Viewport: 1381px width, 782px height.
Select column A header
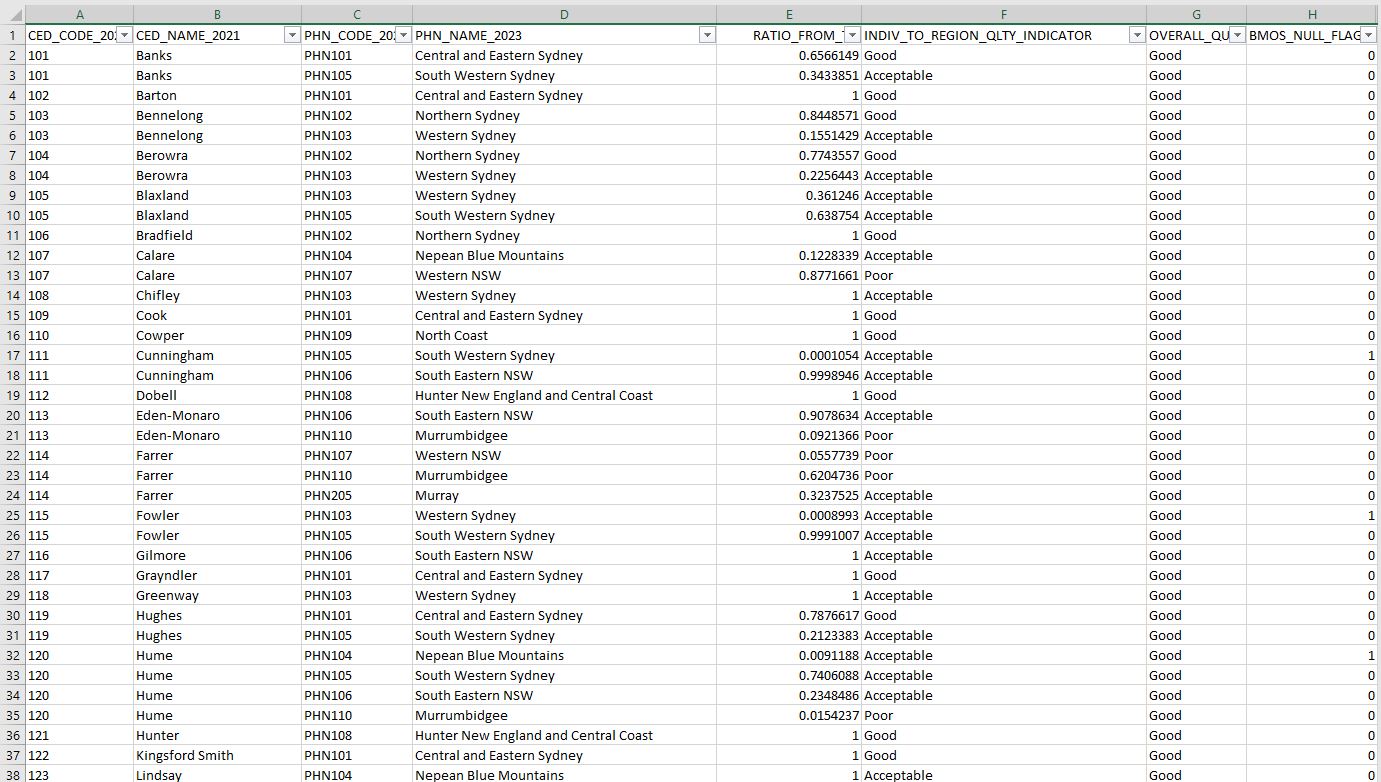click(79, 15)
